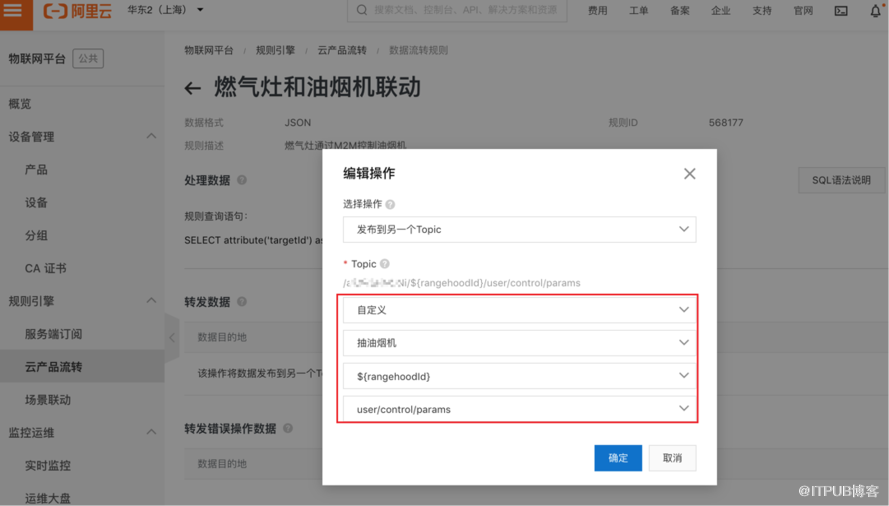This screenshot has height=506, width=889.
Task: Open the ${rangehoodId} device dropdown
Action: click(x=519, y=376)
